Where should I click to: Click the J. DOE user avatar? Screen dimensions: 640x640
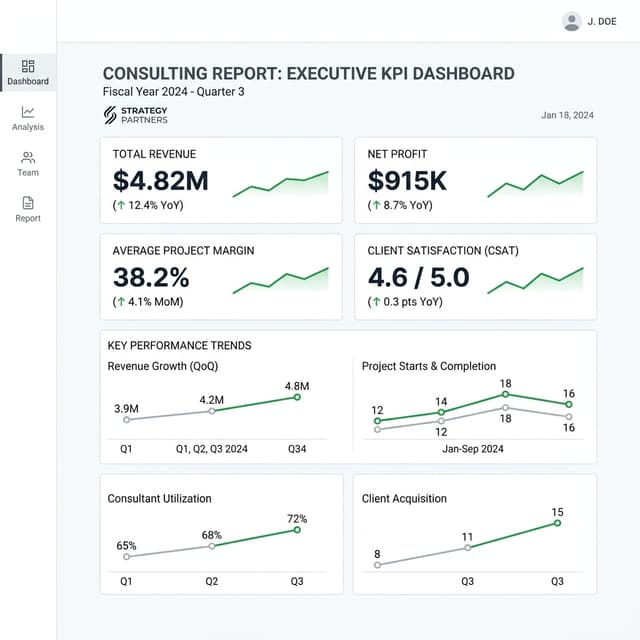pos(571,21)
